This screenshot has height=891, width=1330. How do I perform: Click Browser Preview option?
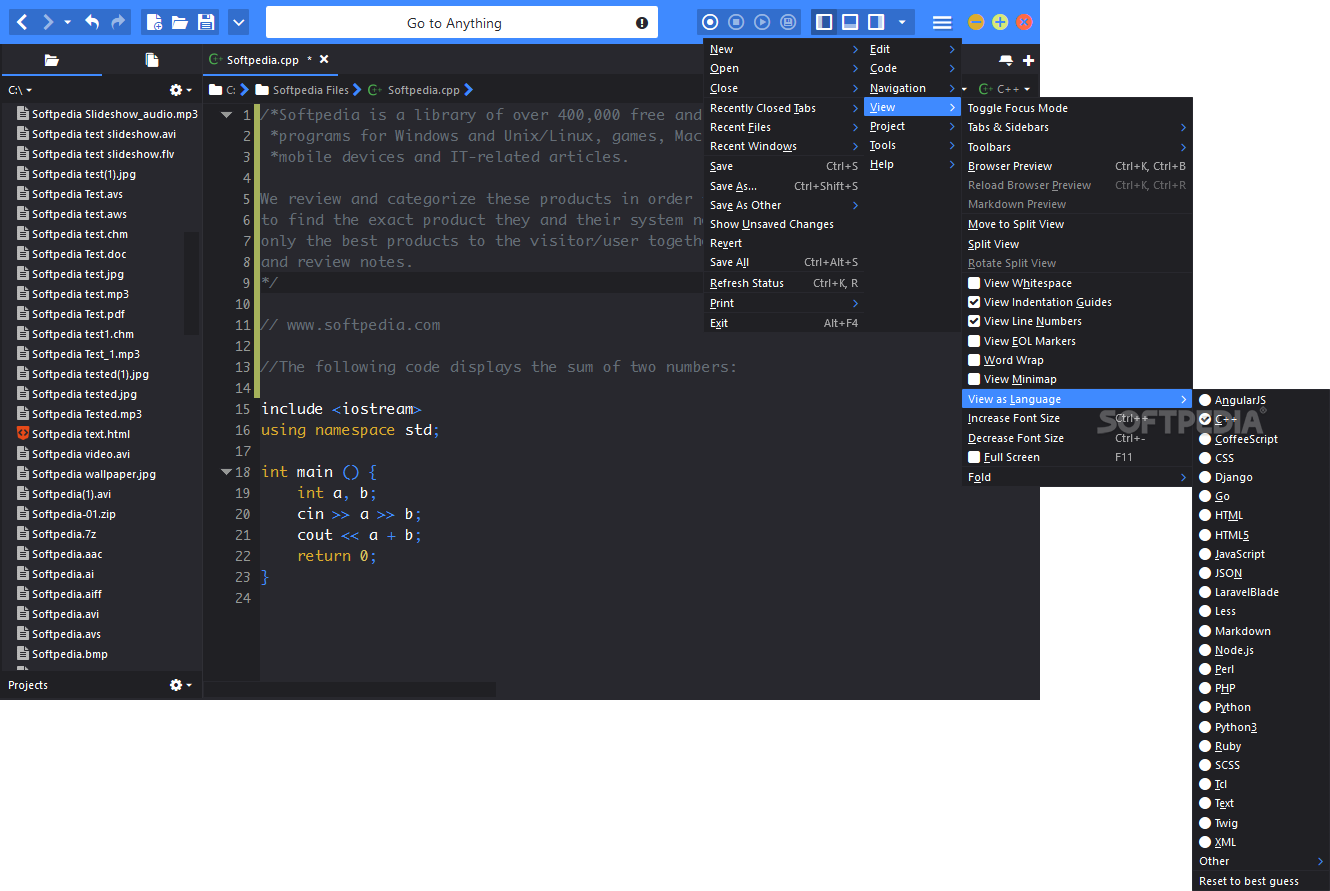point(1077,166)
